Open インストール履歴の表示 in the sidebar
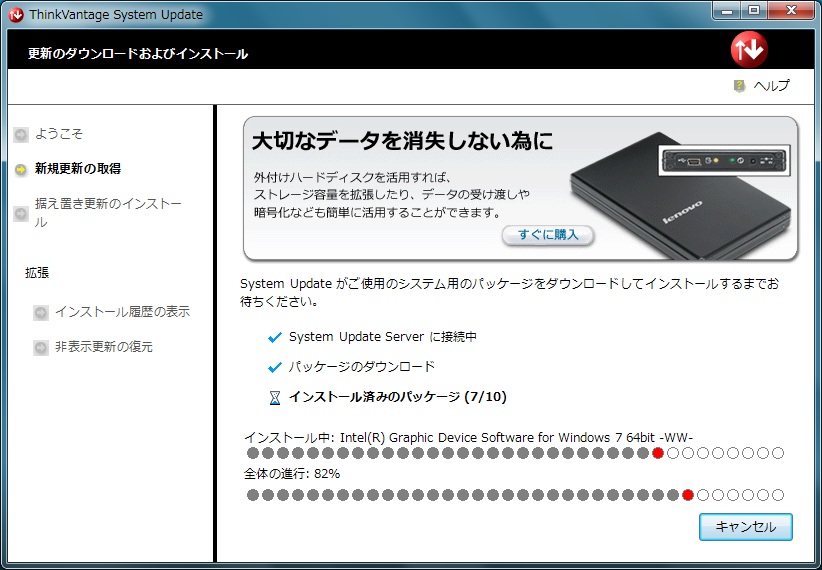This screenshot has height=570, width=822. tap(123, 311)
